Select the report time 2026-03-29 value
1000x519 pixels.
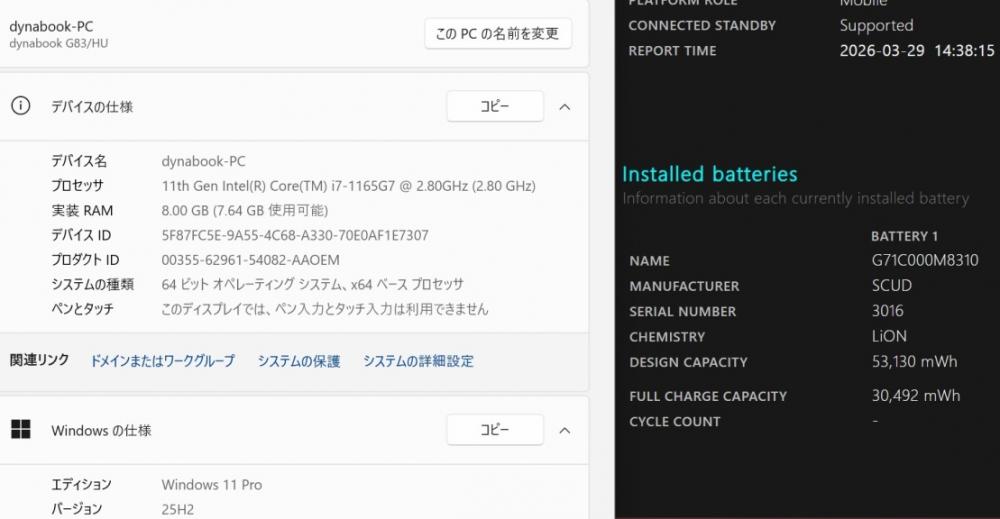click(917, 50)
